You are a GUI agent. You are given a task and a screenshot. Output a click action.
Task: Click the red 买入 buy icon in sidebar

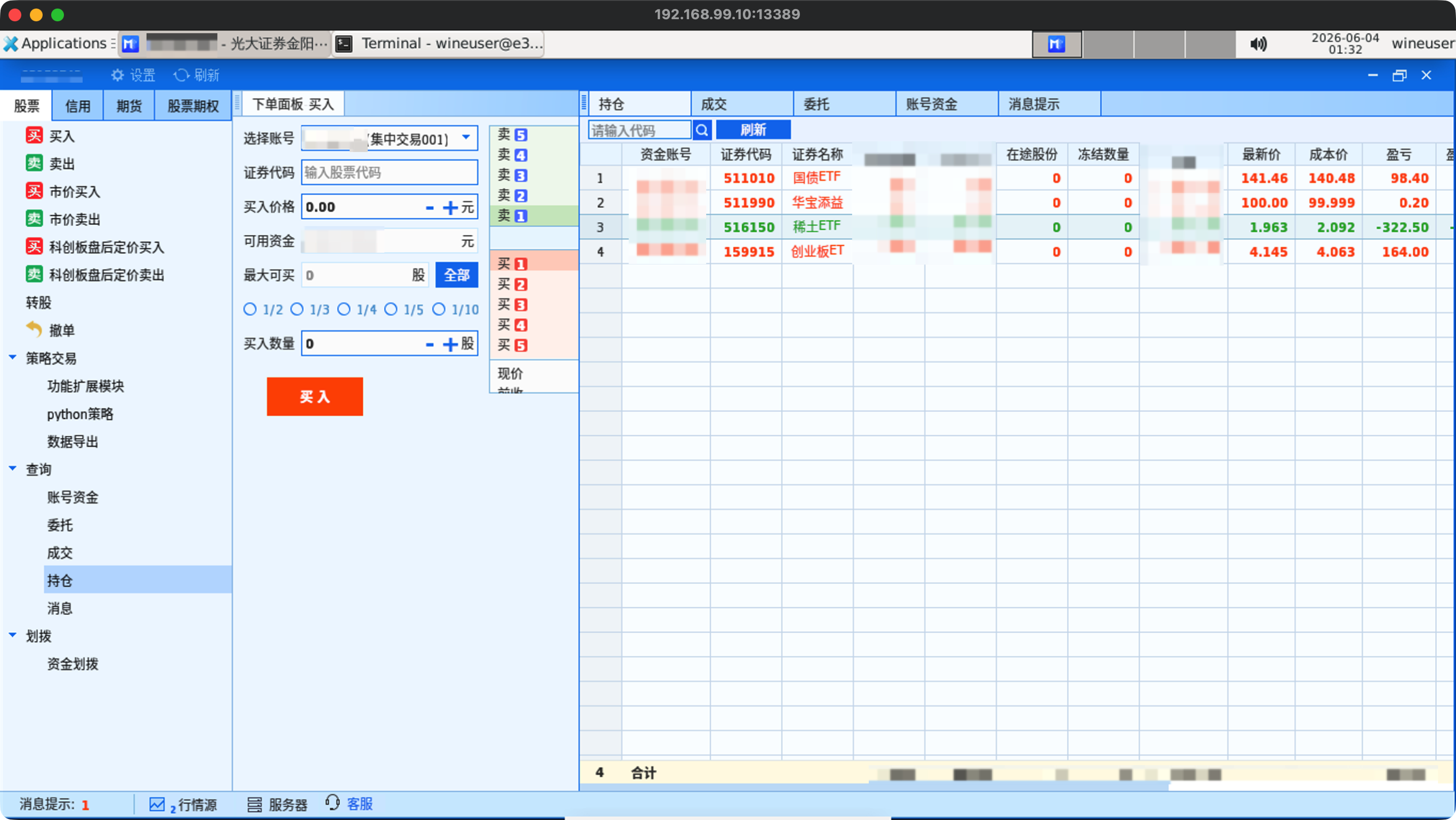pos(34,136)
